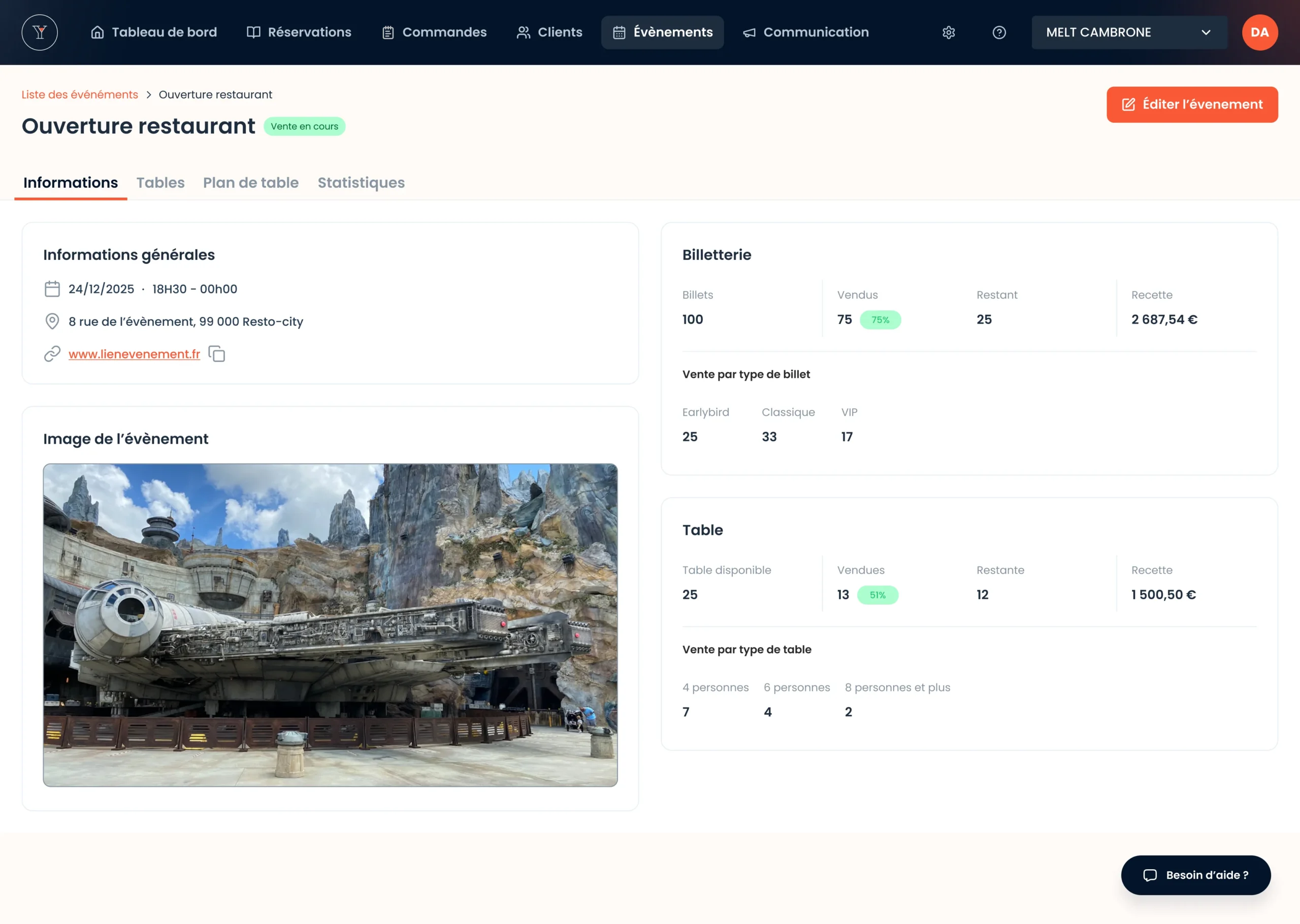Go to the Réservations menu
The height and width of the screenshot is (924, 1300).
(x=299, y=32)
